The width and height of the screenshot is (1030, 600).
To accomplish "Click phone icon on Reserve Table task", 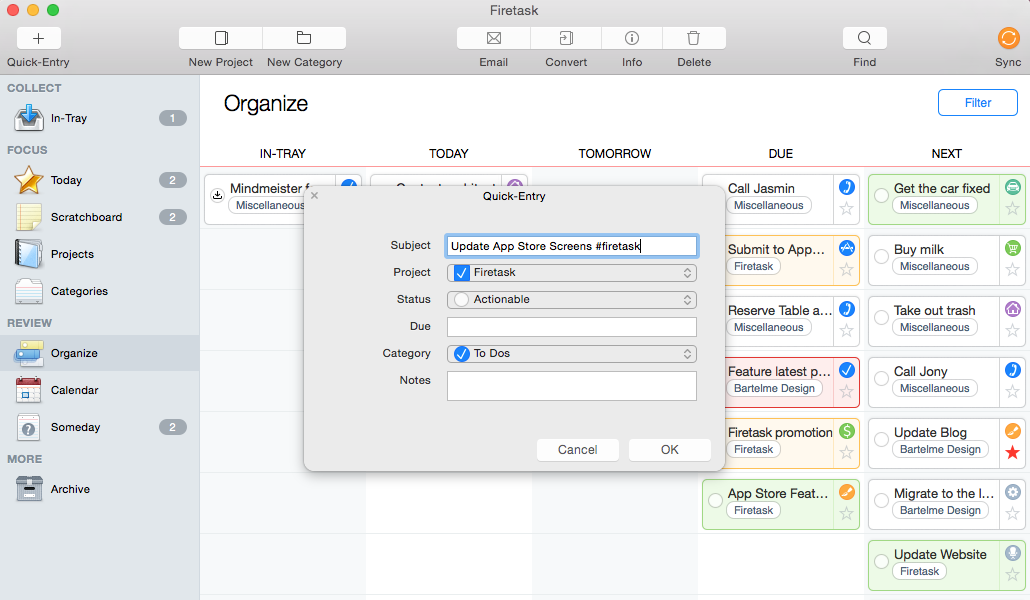I will coord(847,309).
